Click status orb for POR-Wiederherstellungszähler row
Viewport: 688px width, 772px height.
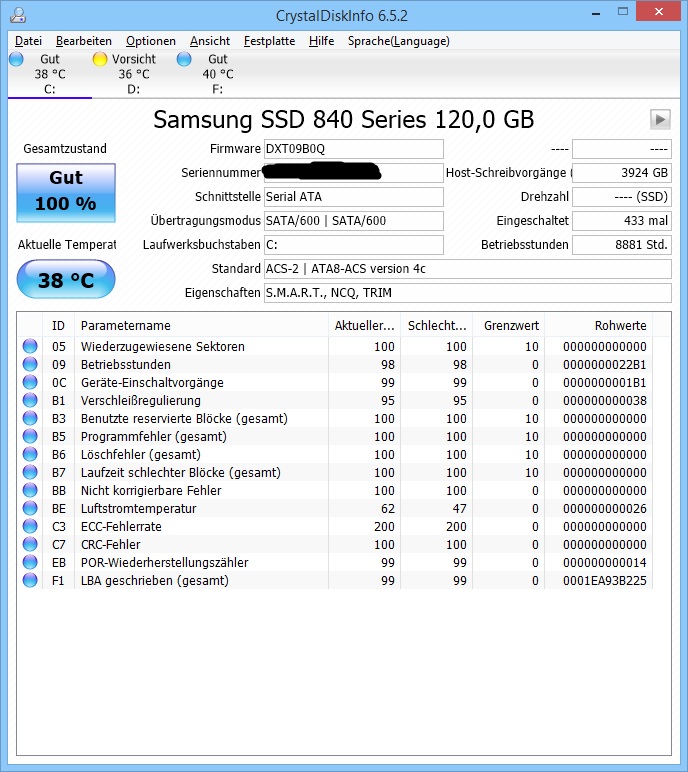[x=30, y=562]
